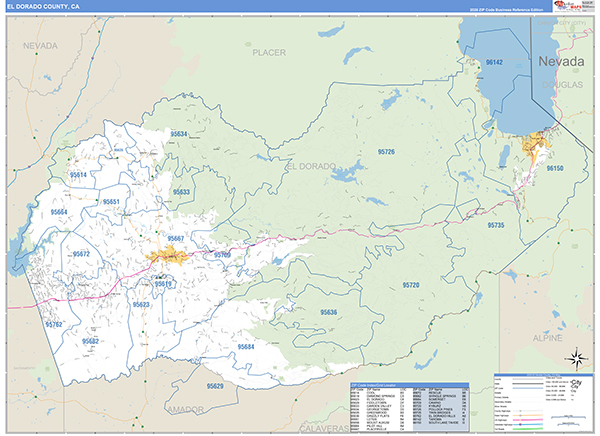Select ZIP code label 95634
600x436 pixels.
(179, 134)
